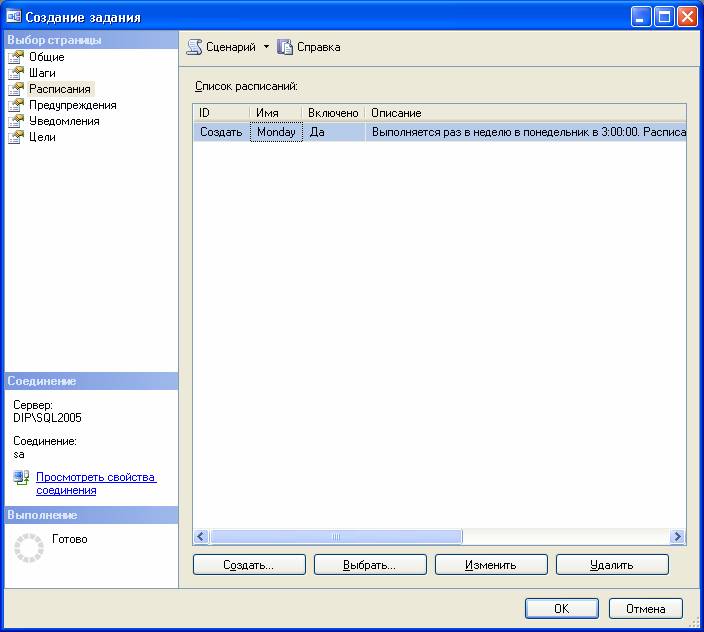
Task: Click the Удалить button
Action: (611, 565)
